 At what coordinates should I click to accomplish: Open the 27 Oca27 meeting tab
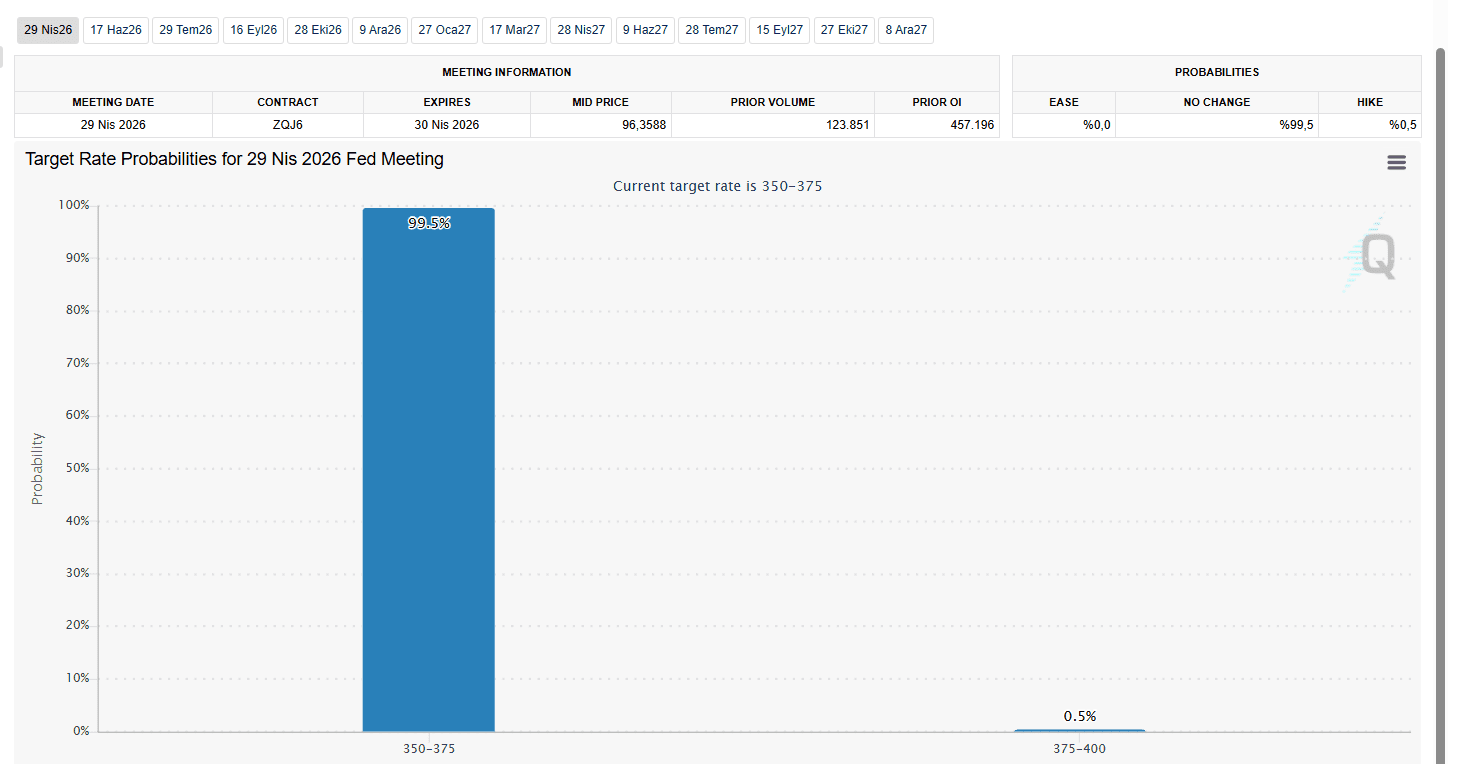445,30
